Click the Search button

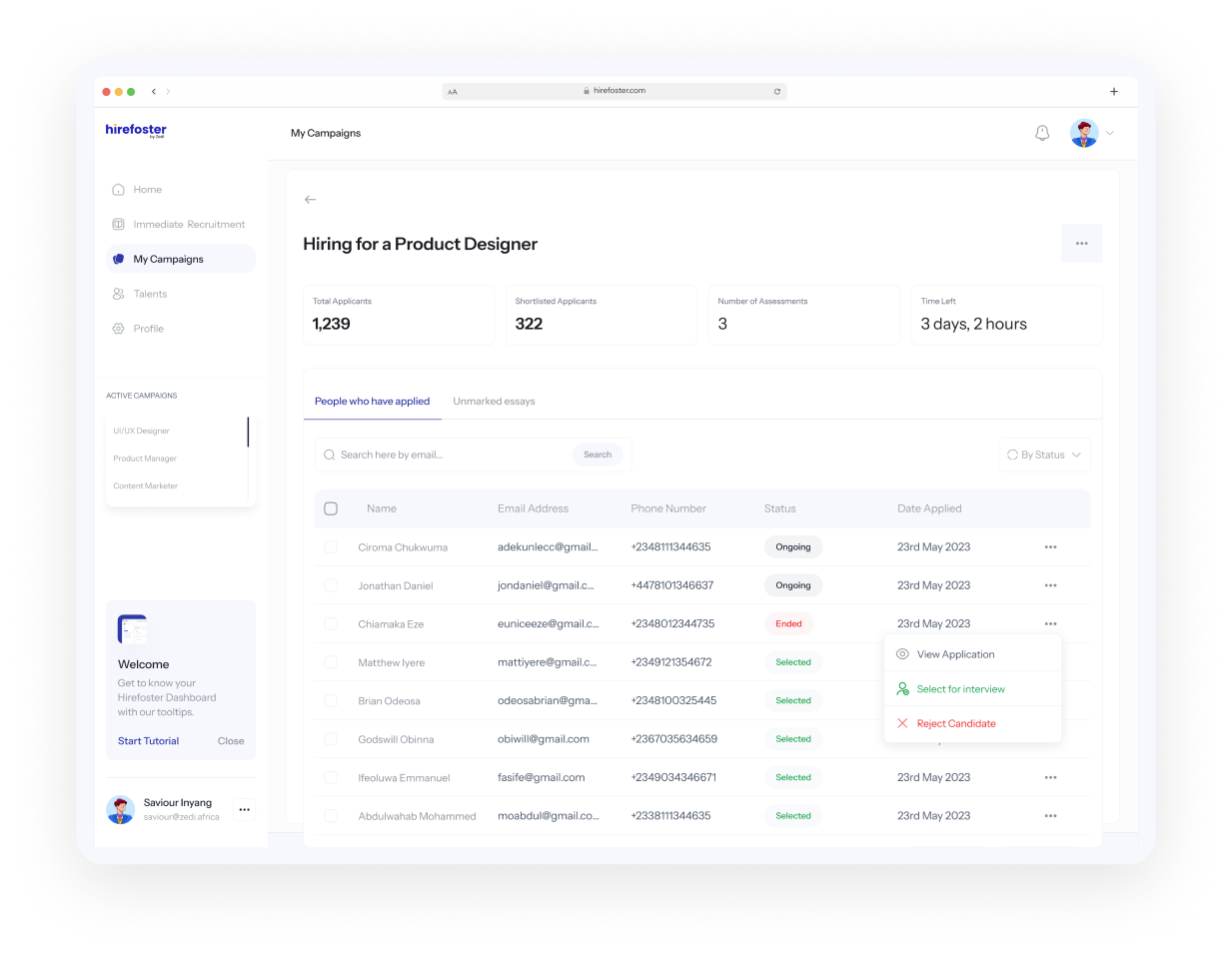598,455
